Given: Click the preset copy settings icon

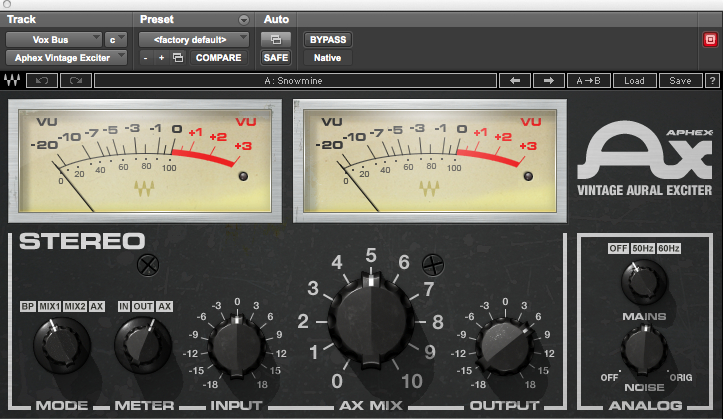Looking at the screenshot, I should (178, 58).
